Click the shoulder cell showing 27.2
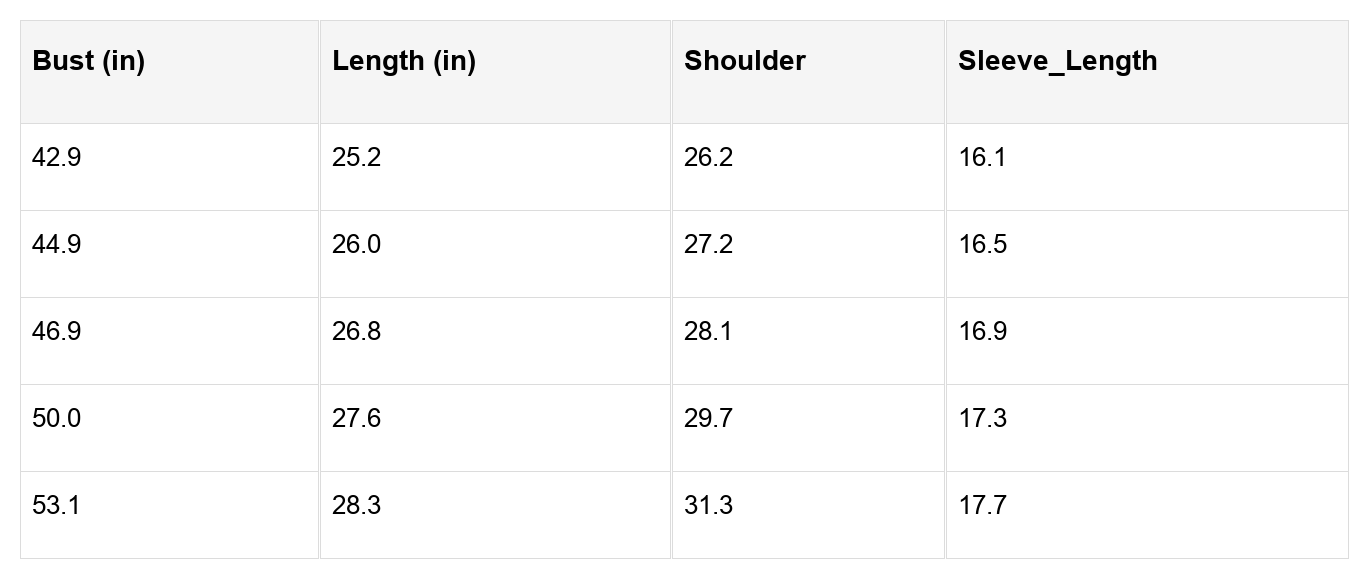1368x578 pixels. [709, 245]
